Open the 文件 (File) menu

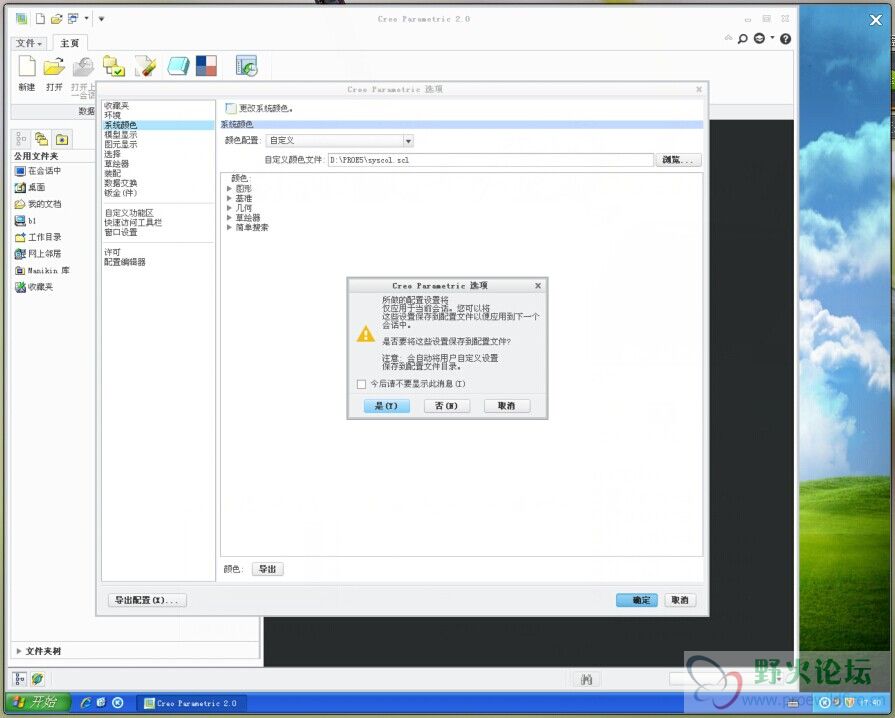click(29, 43)
